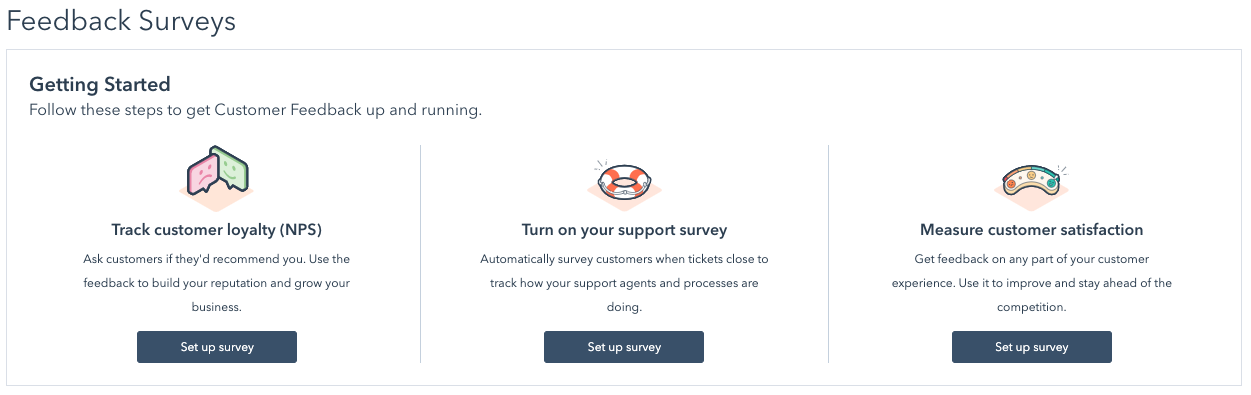This screenshot has width=1251, height=395.
Task: Click the NPS speech bubbles icon
Action: point(216,177)
